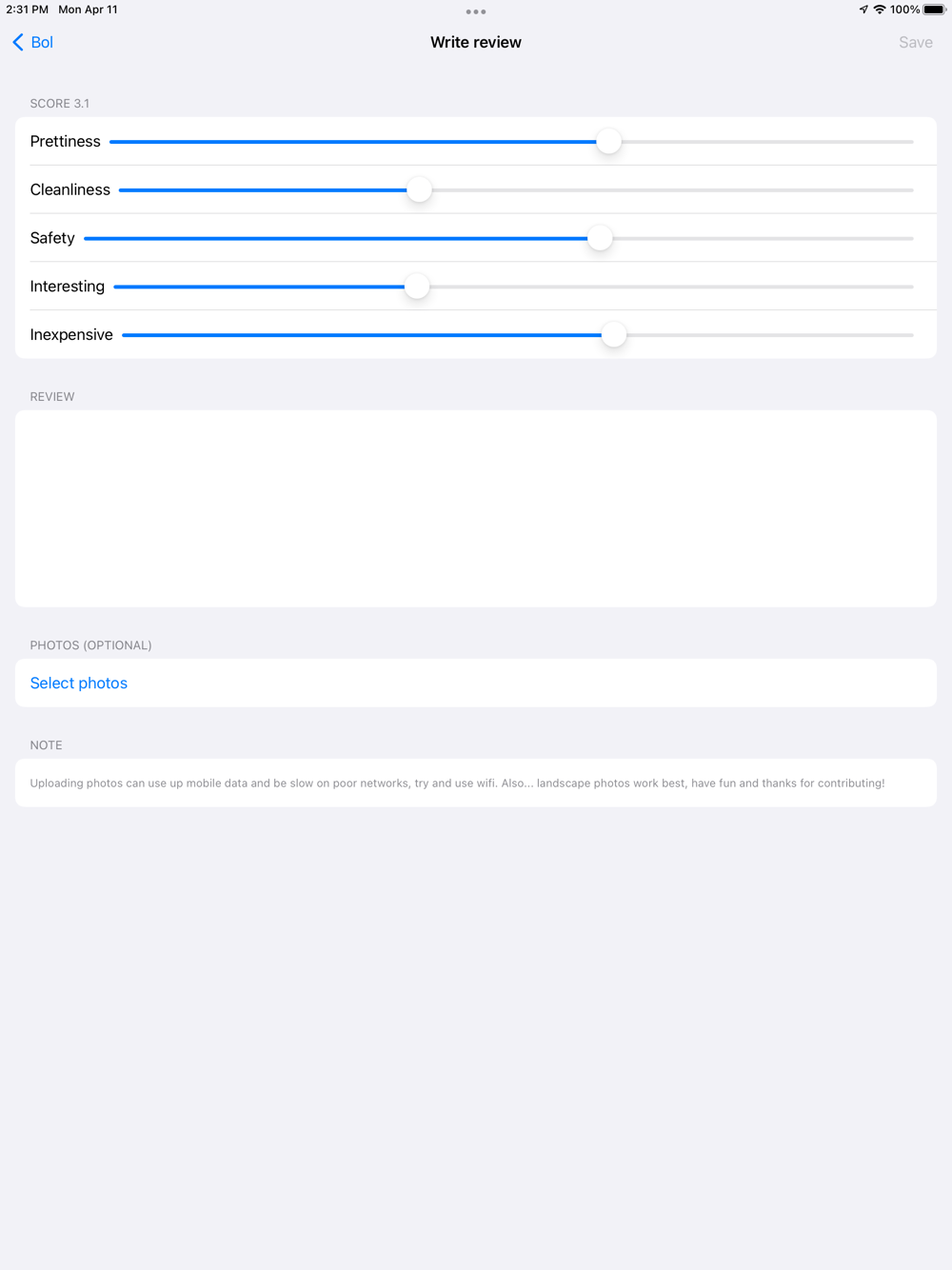Click the Interesting slider thumb

tap(416, 287)
